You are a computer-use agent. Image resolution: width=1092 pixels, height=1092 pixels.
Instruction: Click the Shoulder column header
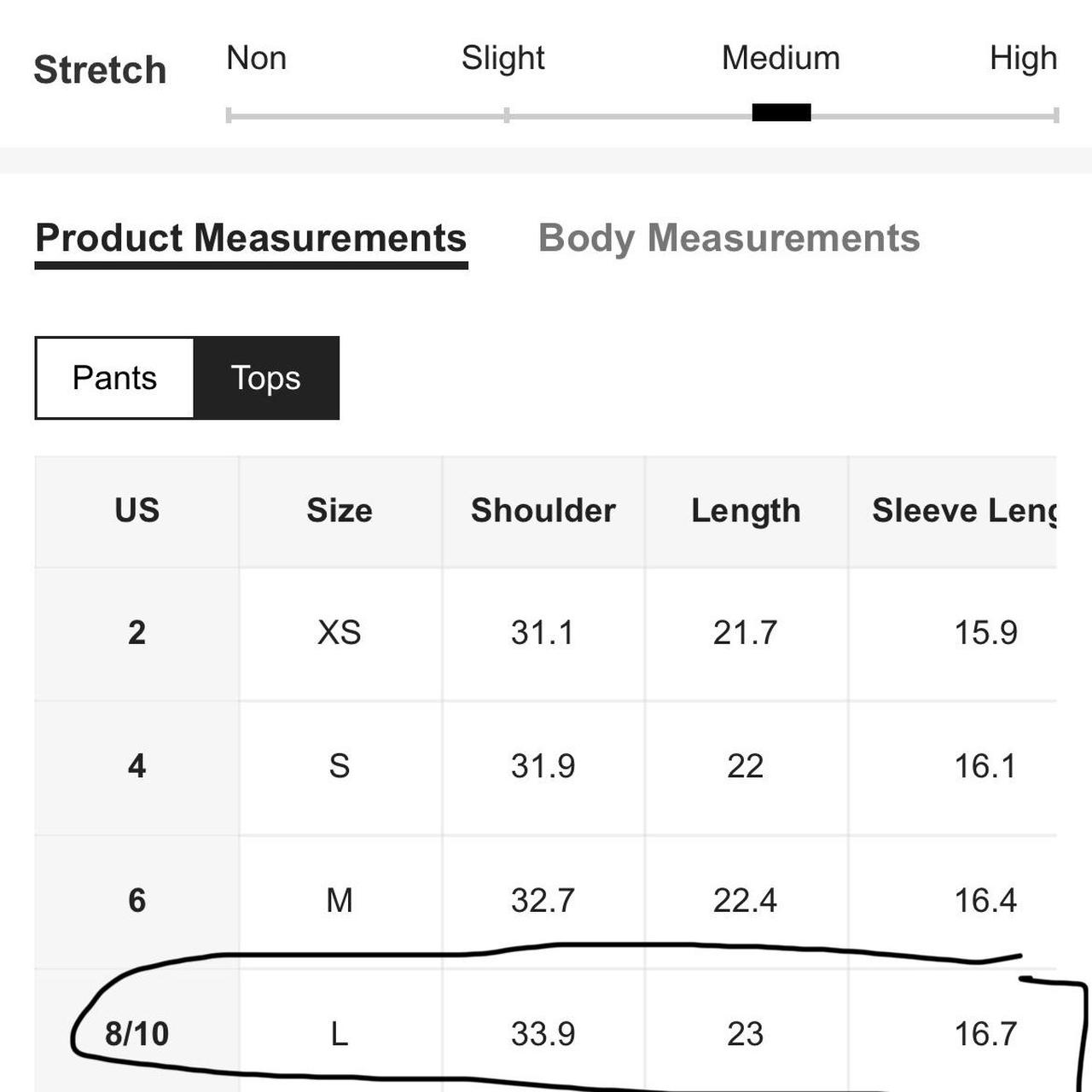click(543, 511)
